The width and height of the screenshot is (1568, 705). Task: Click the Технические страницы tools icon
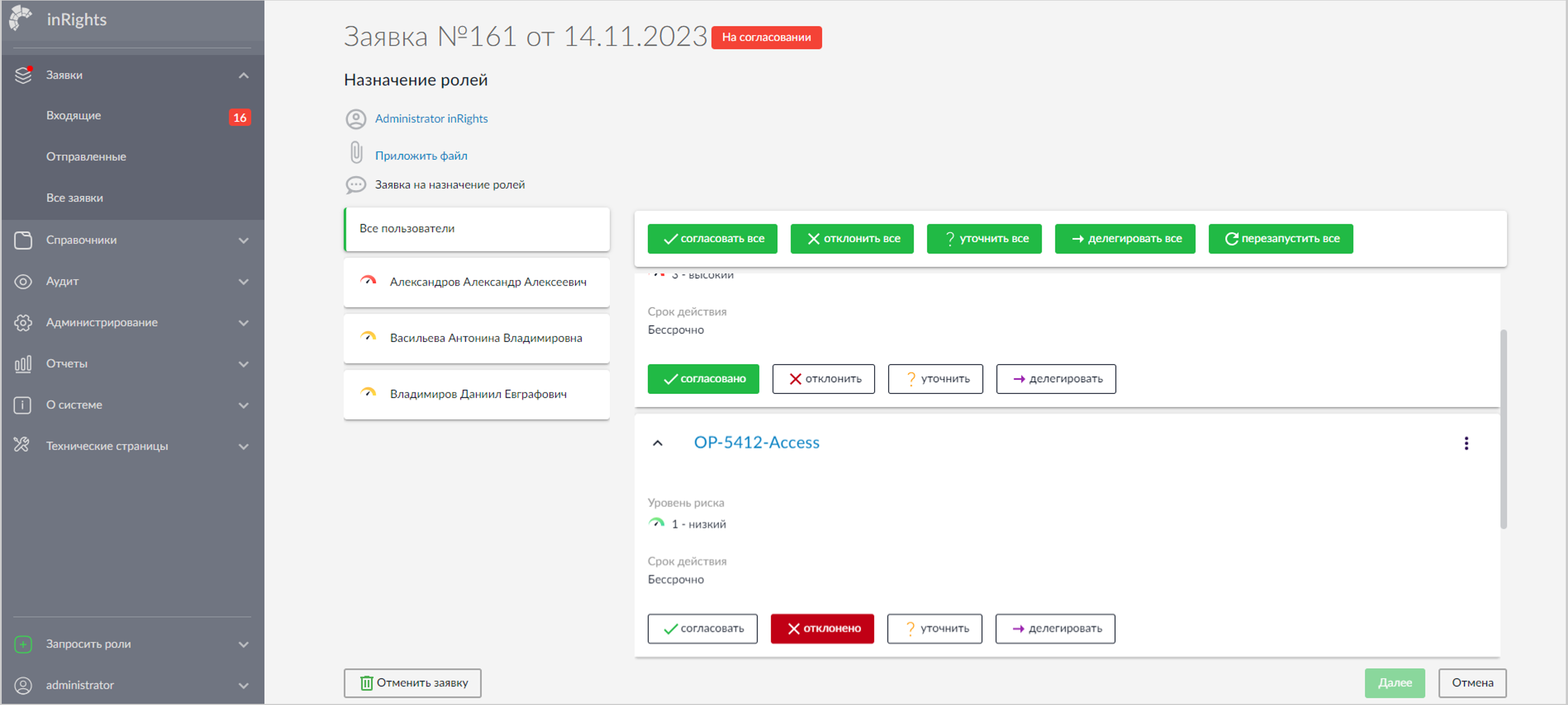point(22,445)
